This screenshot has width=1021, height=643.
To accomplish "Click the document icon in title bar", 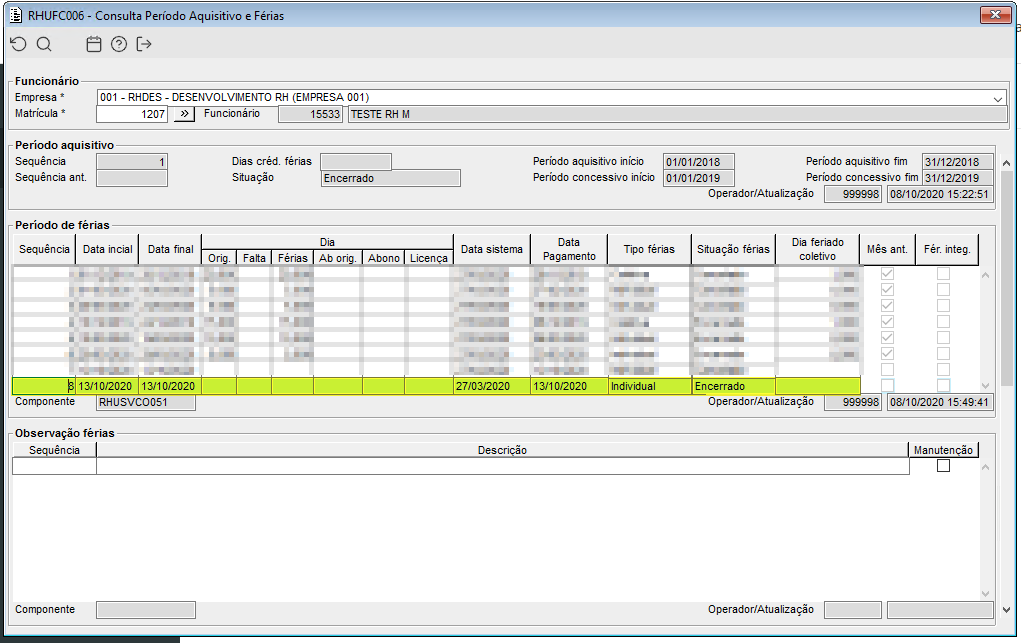I will (x=15, y=14).
